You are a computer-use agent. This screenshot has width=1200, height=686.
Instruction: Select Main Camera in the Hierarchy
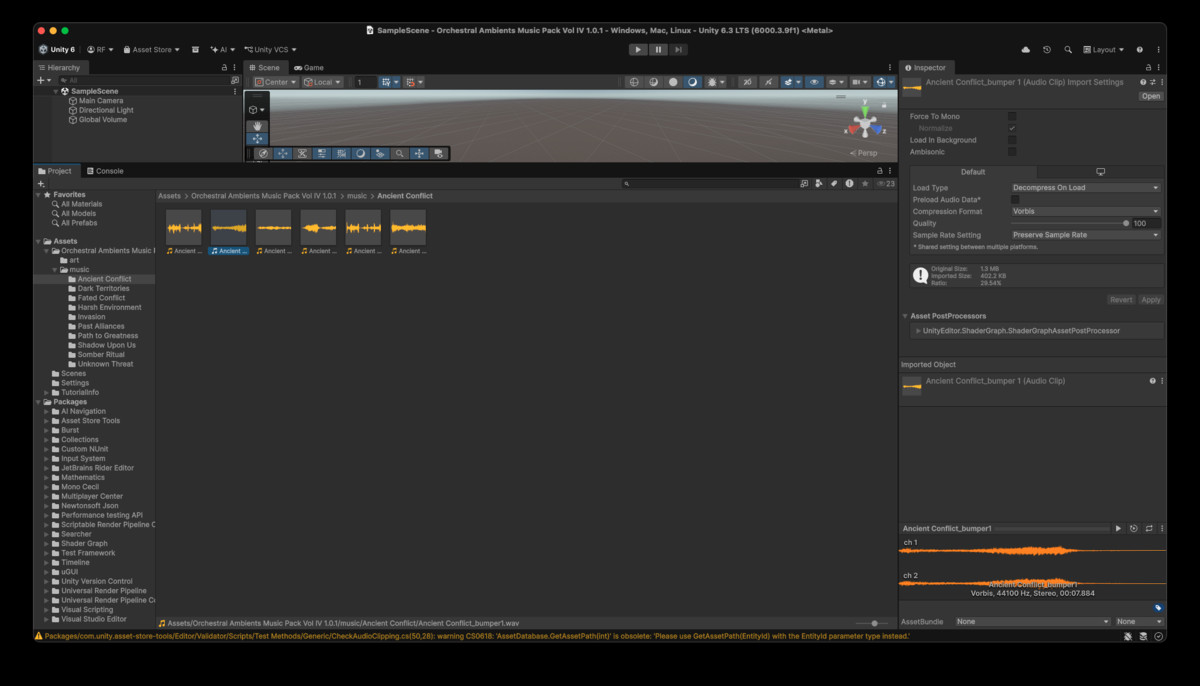pyautogui.click(x=101, y=101)
